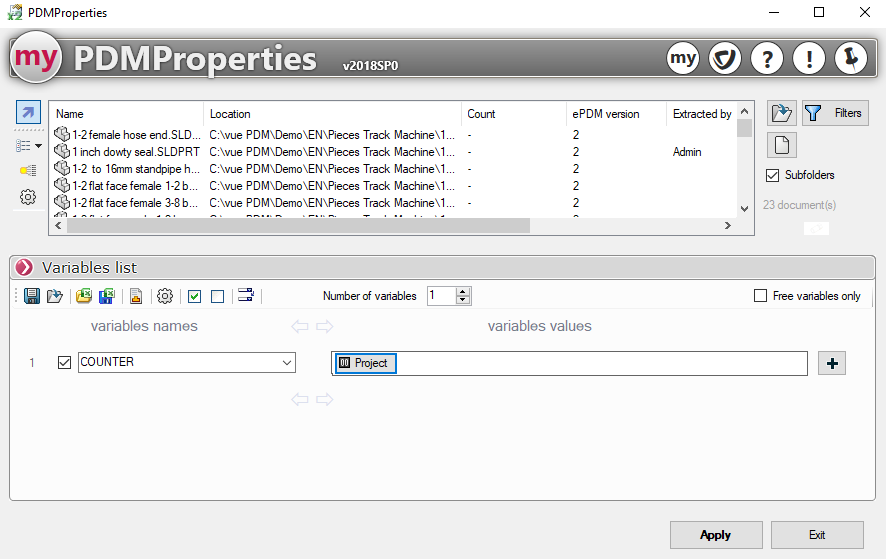Enable the Free variables only checkbox
This screenshot has width=886, height=559.
point(760,296)
